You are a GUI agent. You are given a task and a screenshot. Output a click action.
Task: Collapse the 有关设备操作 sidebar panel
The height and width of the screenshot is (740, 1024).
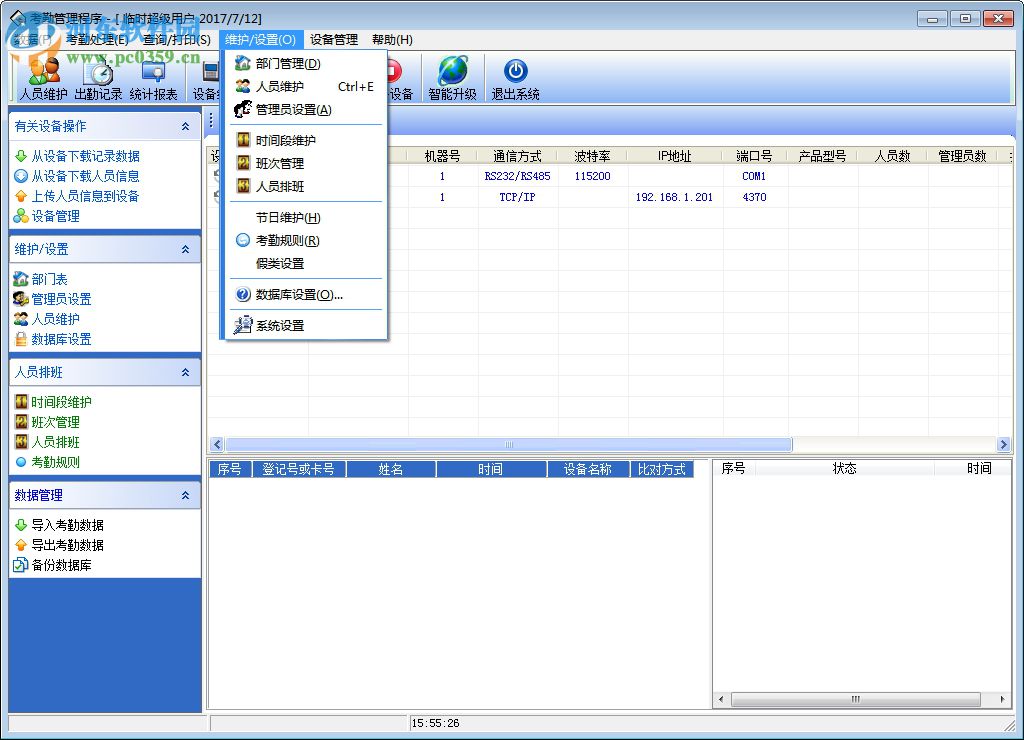click(185, 127)
